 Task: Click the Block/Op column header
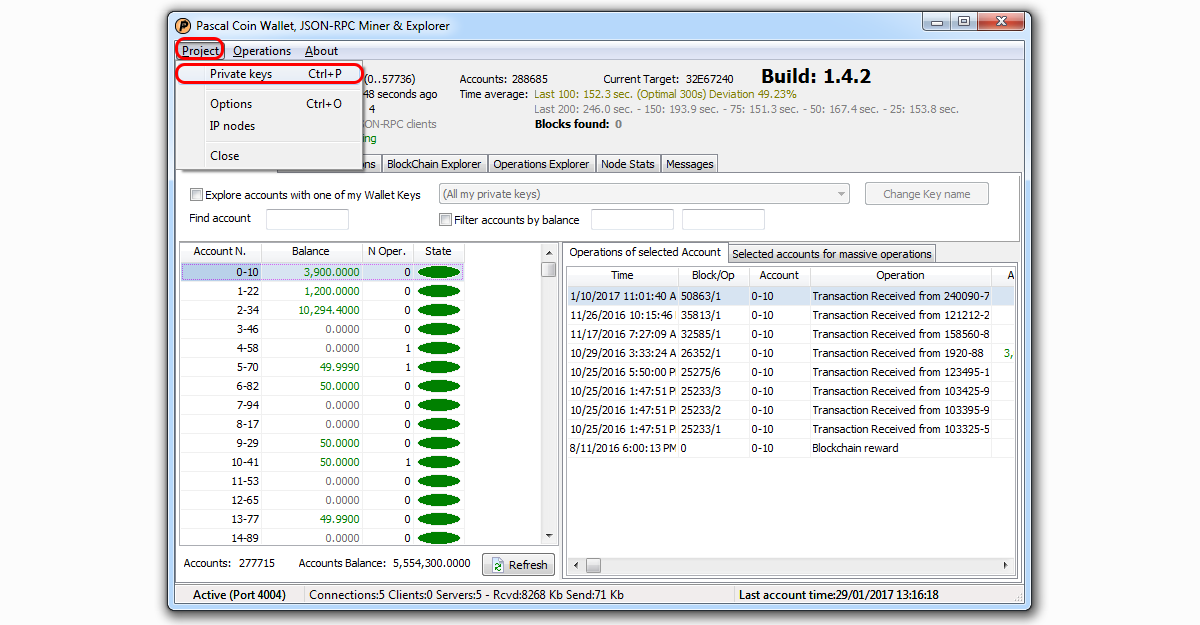pyautogui.click(x=713, y=275)
